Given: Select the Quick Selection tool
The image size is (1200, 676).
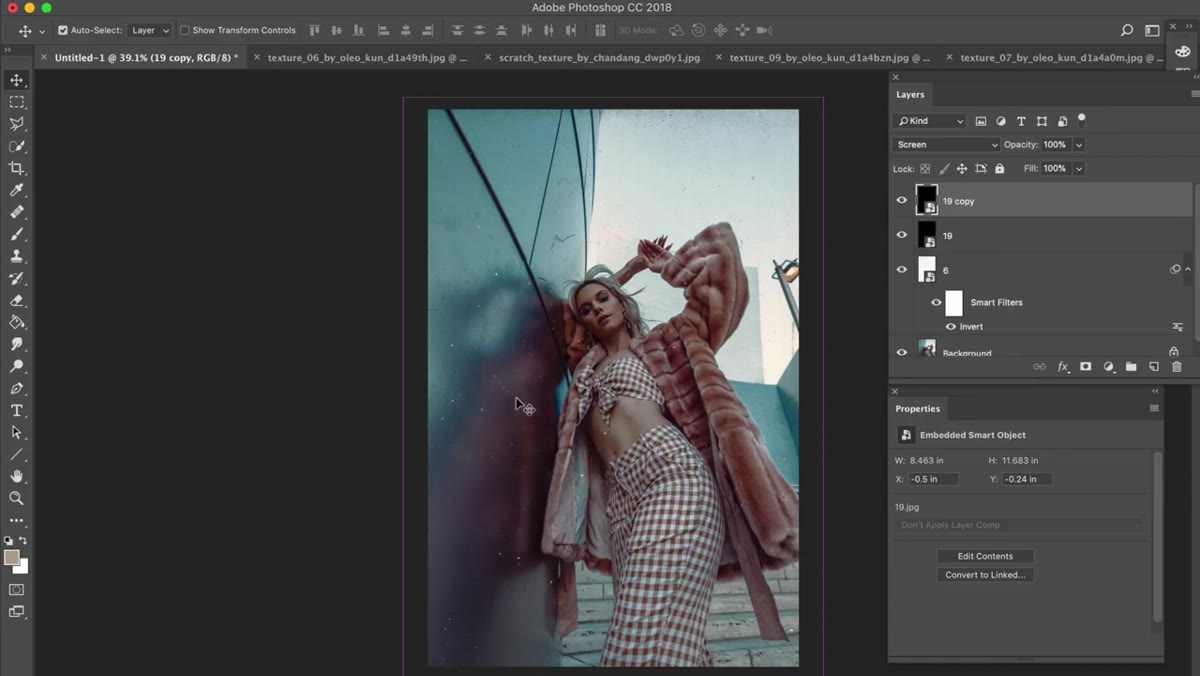Looking at the screenshot, I should [x=16, y=146].
